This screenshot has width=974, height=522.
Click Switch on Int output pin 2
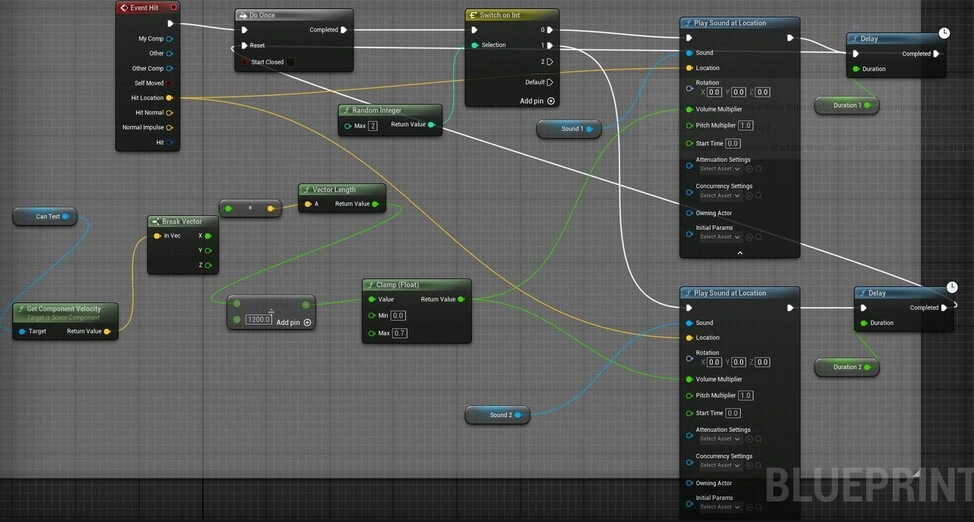pos(550,62)
